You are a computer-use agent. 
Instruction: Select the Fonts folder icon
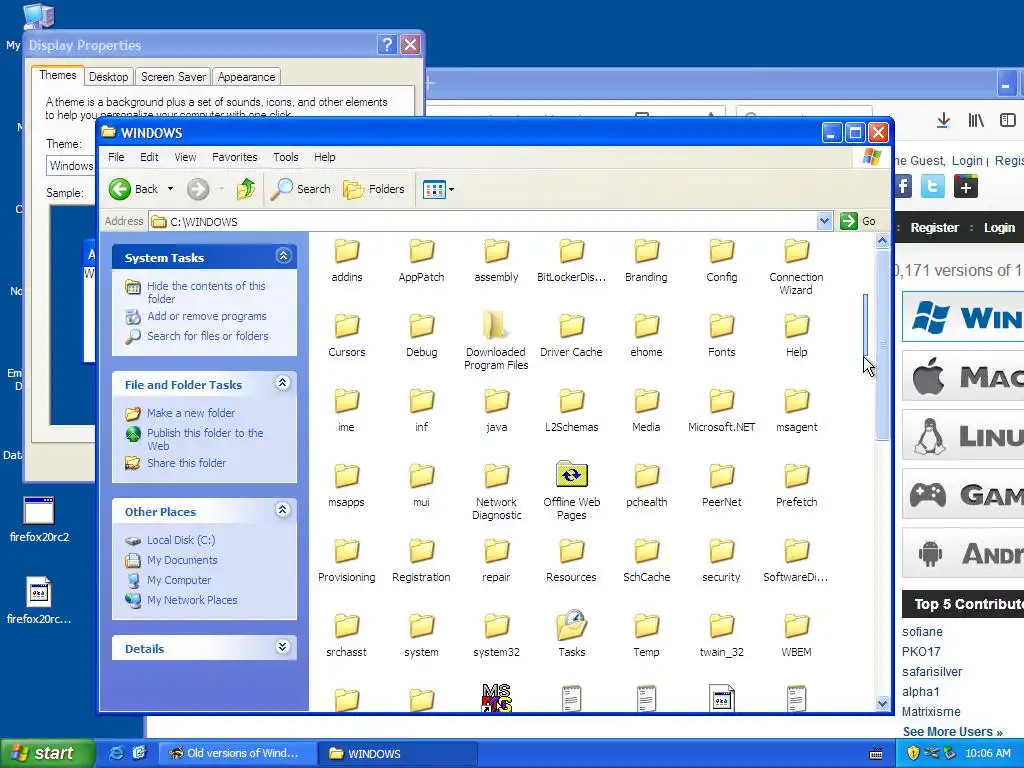(722, 325)
